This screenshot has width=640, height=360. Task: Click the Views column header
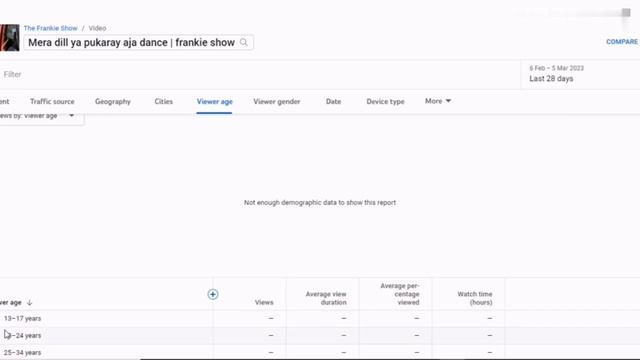coord(264,302)
